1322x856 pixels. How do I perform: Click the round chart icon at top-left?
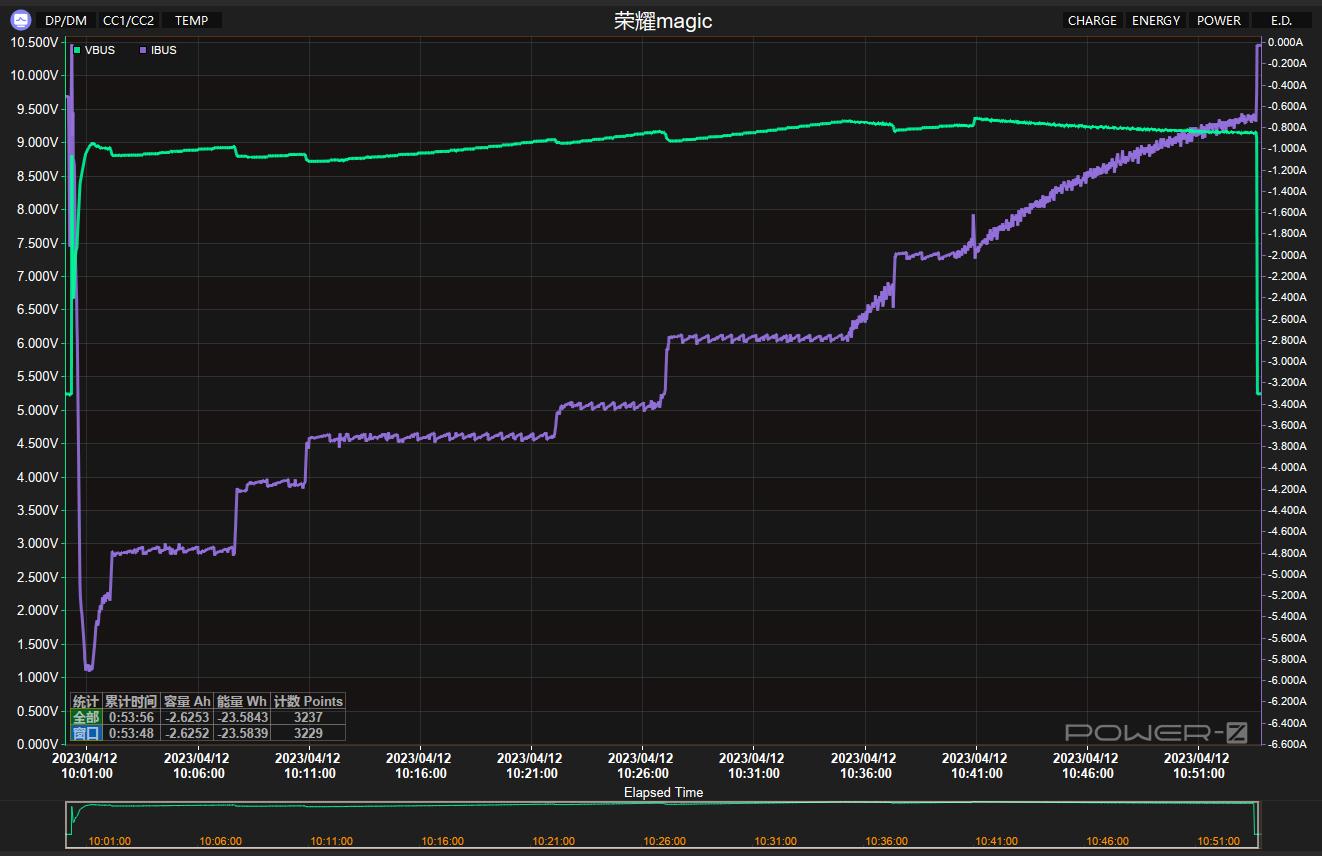pos(21,20)
